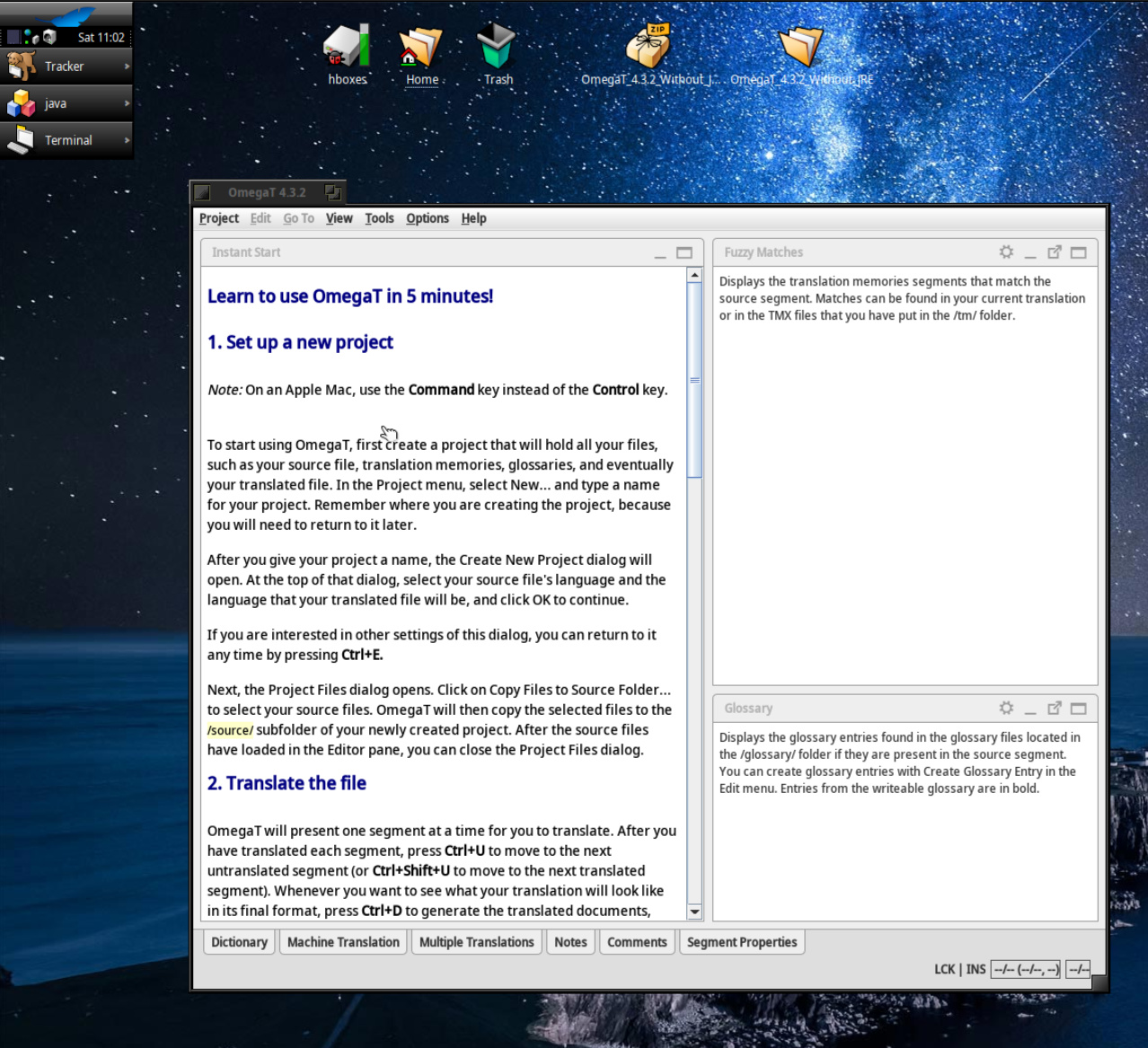The width and height of the screenshot is (1148, 1048).
Task: Open the OmegaT Without JRE folder icon
Action: tap(801, 45)
